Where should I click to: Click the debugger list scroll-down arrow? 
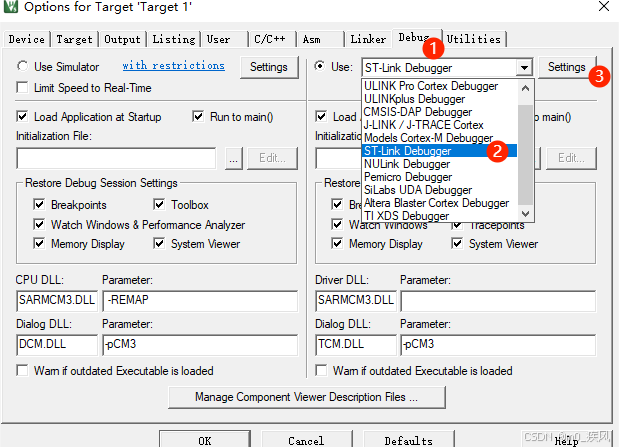click(525, 214)
